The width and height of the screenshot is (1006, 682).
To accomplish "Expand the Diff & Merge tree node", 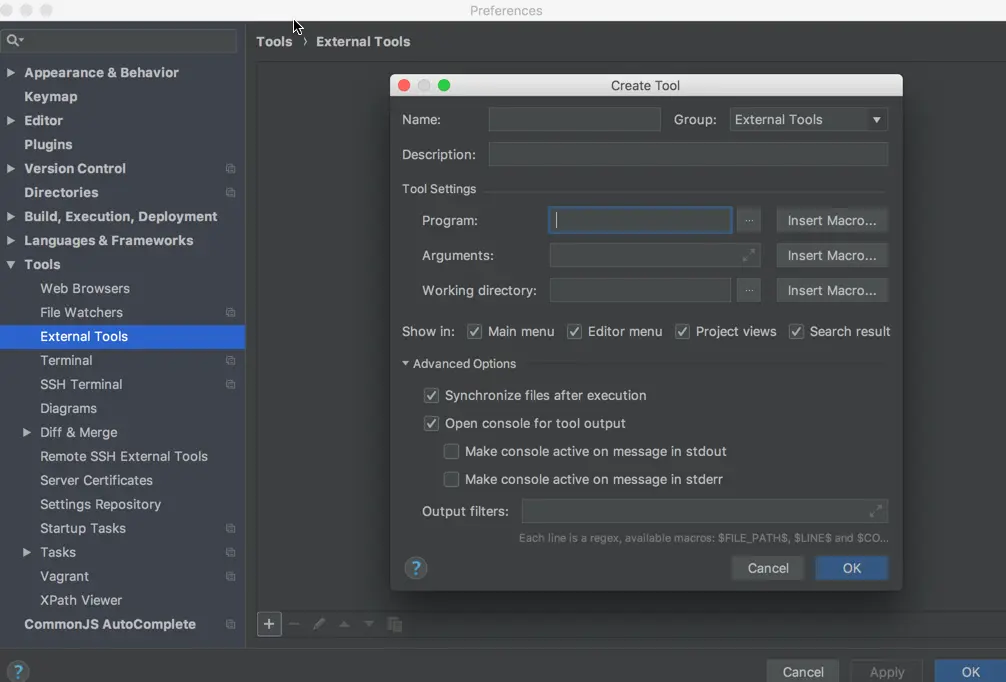I will tap(27, 432).
